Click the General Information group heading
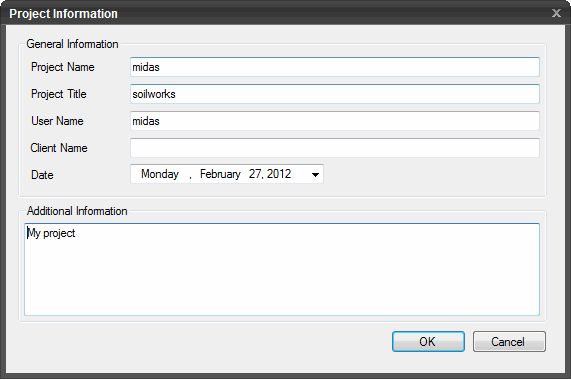This screenshot has width=571, height=380. point(72,44)
